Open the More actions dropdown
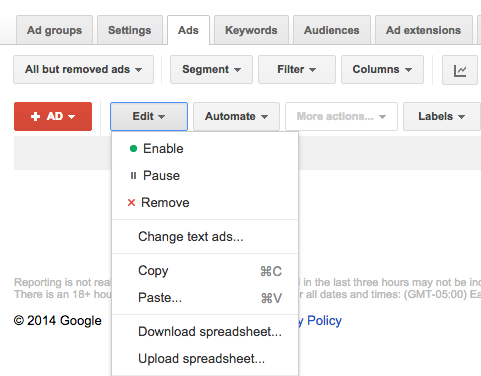The image size is (481, 376). [341, 116]
